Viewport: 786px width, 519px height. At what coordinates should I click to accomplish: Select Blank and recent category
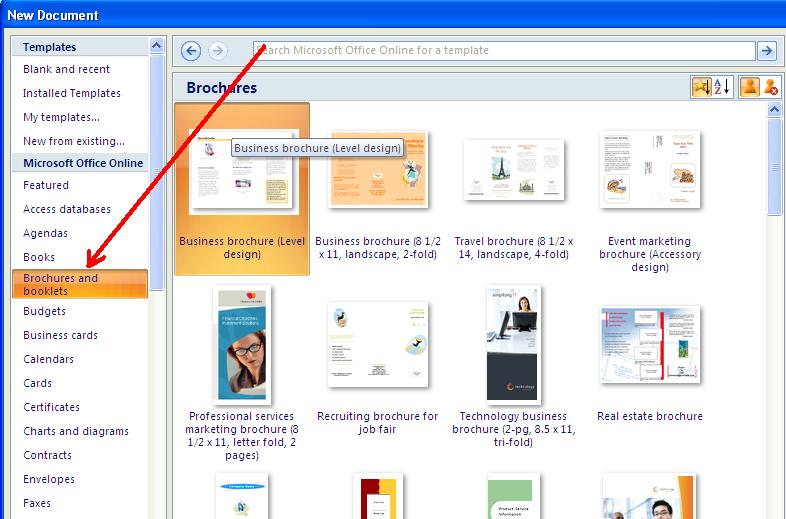pyautogui.click(x=67, y=69)
